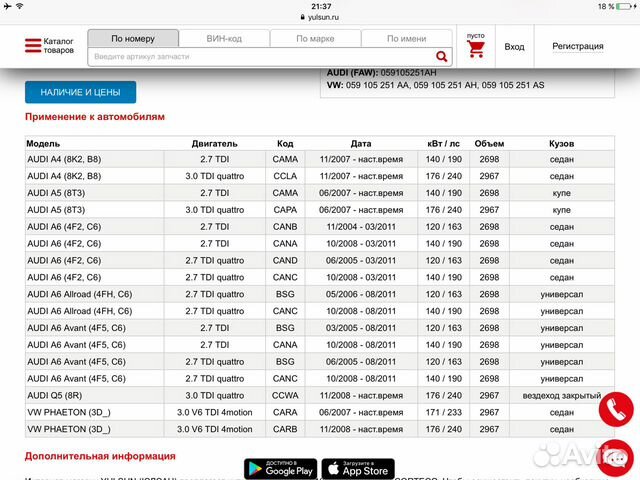The image size is (640, 480).
Task: Click the 3.0 V6 TDI 4motion CARA engine cell
Action: pyautogui.click(x=215, y=412)
